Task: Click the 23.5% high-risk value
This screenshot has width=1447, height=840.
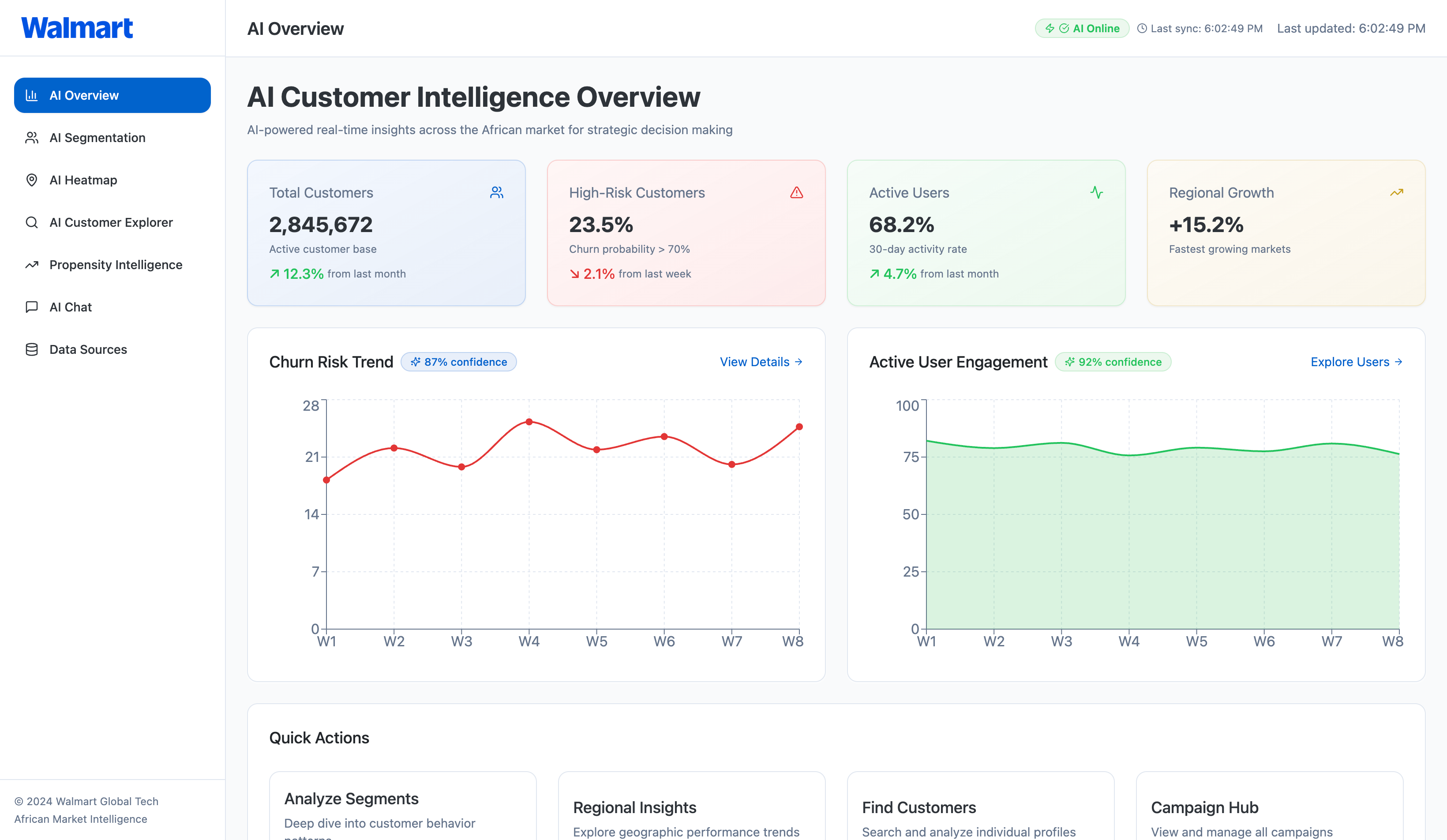Action: pyautogui.click(x=600, y=225)
